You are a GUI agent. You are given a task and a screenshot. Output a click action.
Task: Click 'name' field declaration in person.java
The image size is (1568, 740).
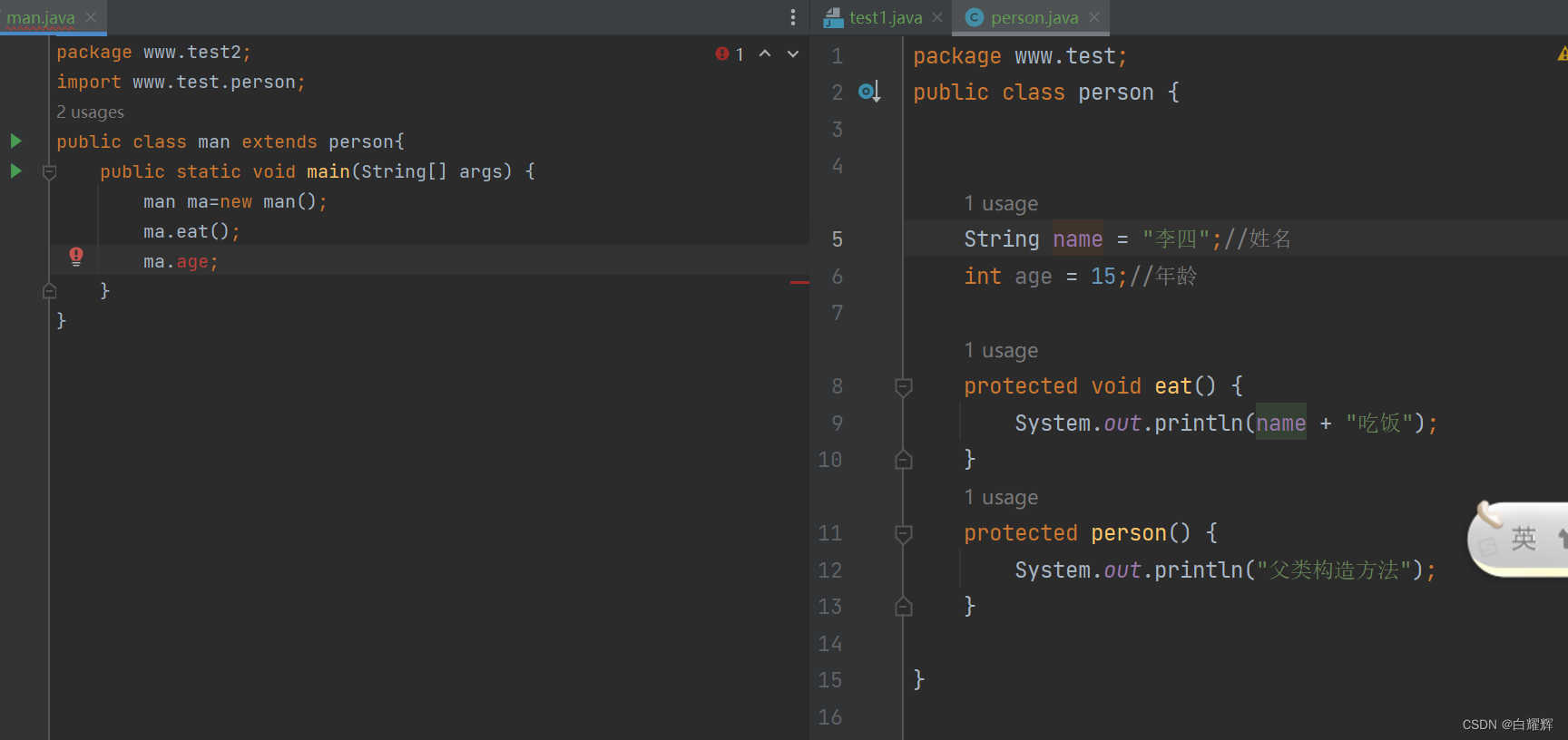(1077, 239)
